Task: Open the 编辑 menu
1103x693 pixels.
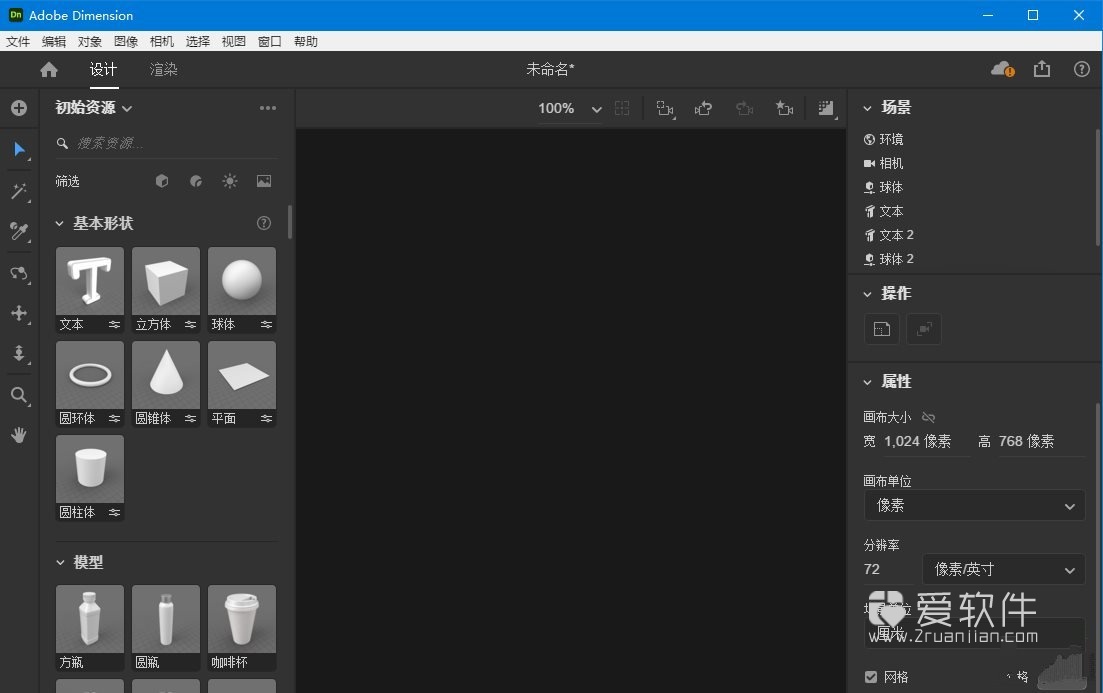Action: point(53,42)
